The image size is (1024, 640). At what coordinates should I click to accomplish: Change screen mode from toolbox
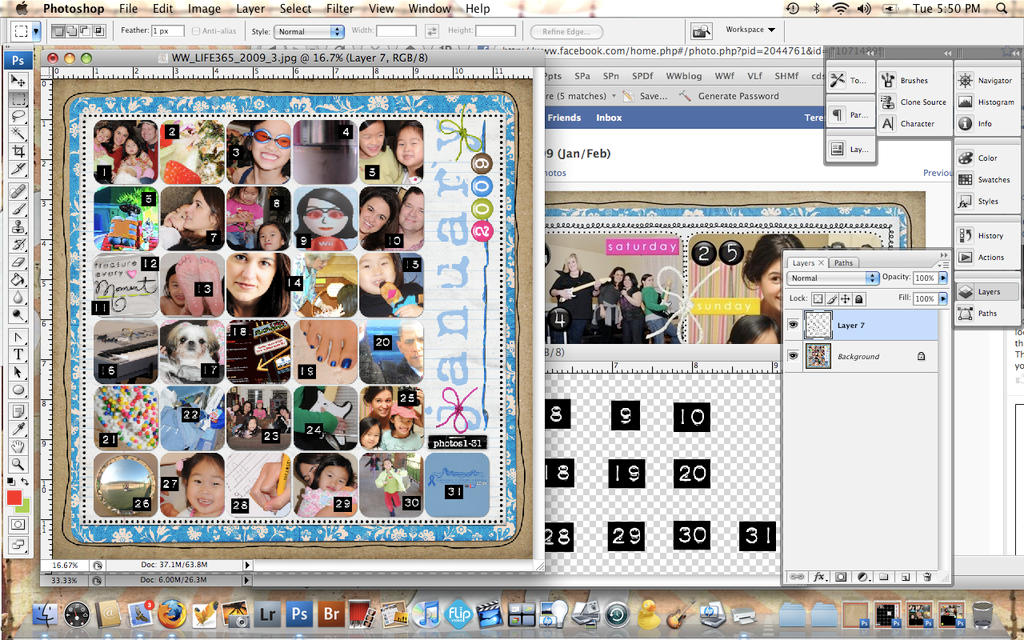pos(18,544)
